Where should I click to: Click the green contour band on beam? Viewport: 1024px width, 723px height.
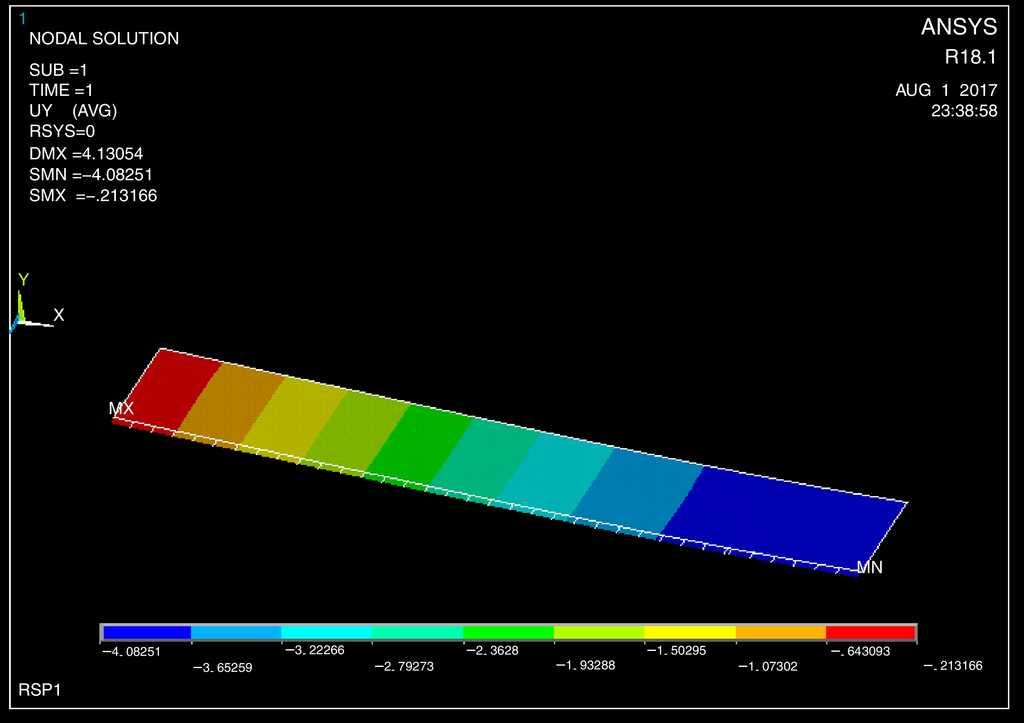pos(420,445)
